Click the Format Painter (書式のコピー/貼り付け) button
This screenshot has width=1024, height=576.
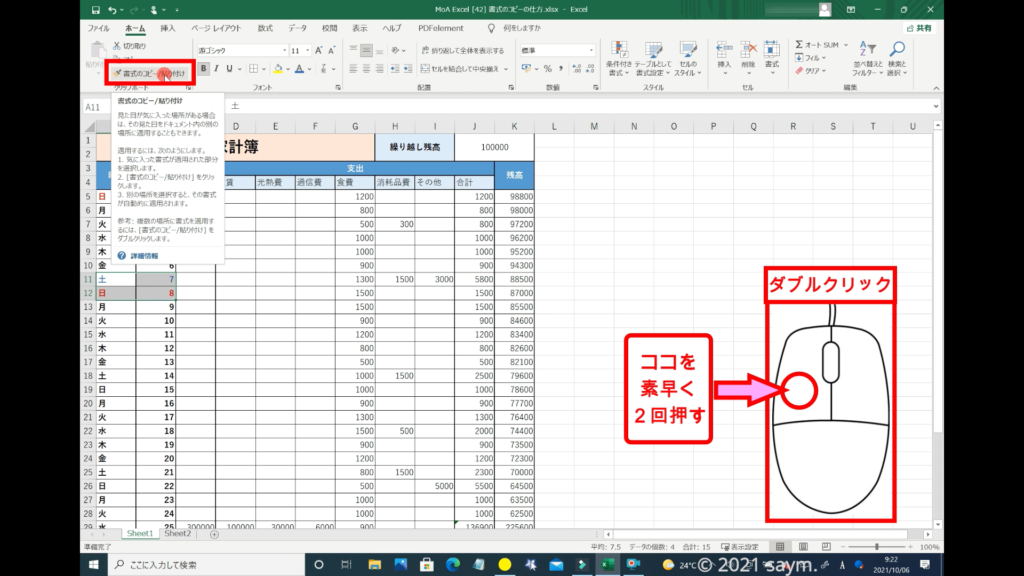pos(148,73)
